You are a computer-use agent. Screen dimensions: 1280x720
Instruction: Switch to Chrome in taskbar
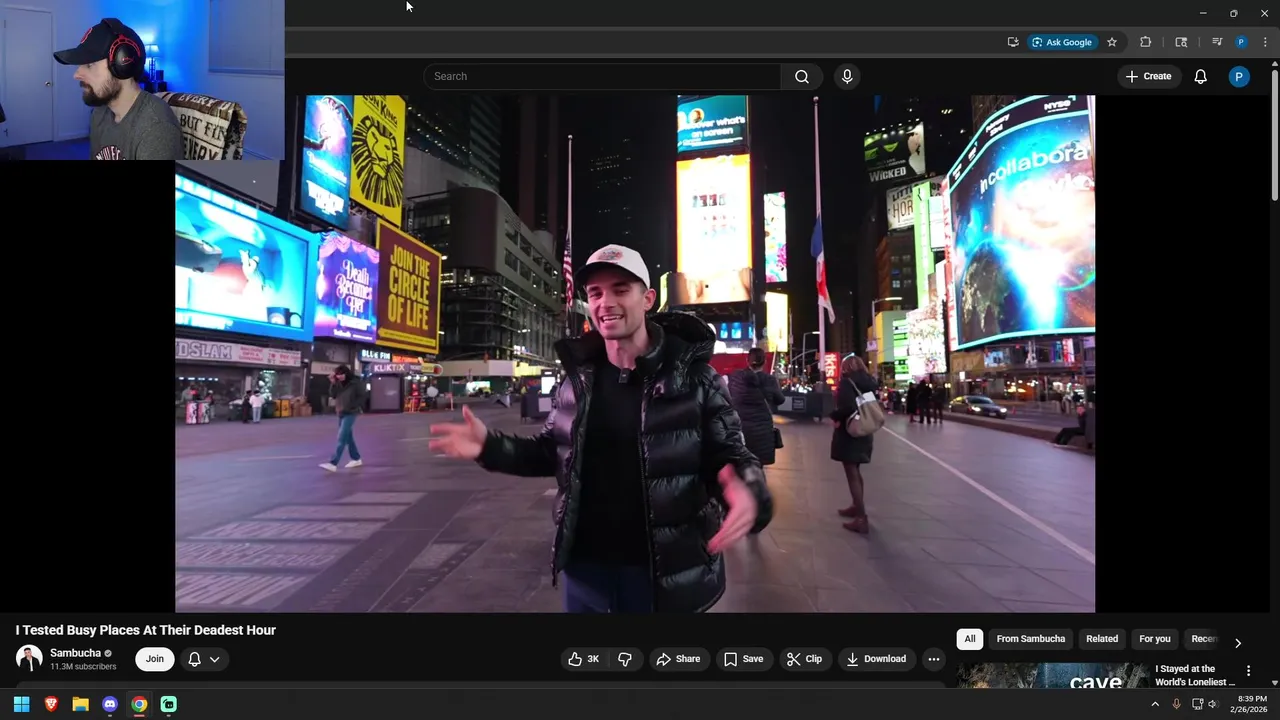point(139,704)
